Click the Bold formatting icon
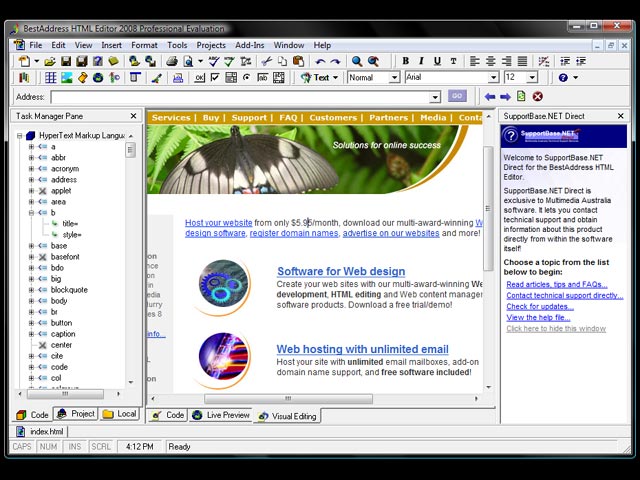640x480 pixels. [x=405, y=61]
